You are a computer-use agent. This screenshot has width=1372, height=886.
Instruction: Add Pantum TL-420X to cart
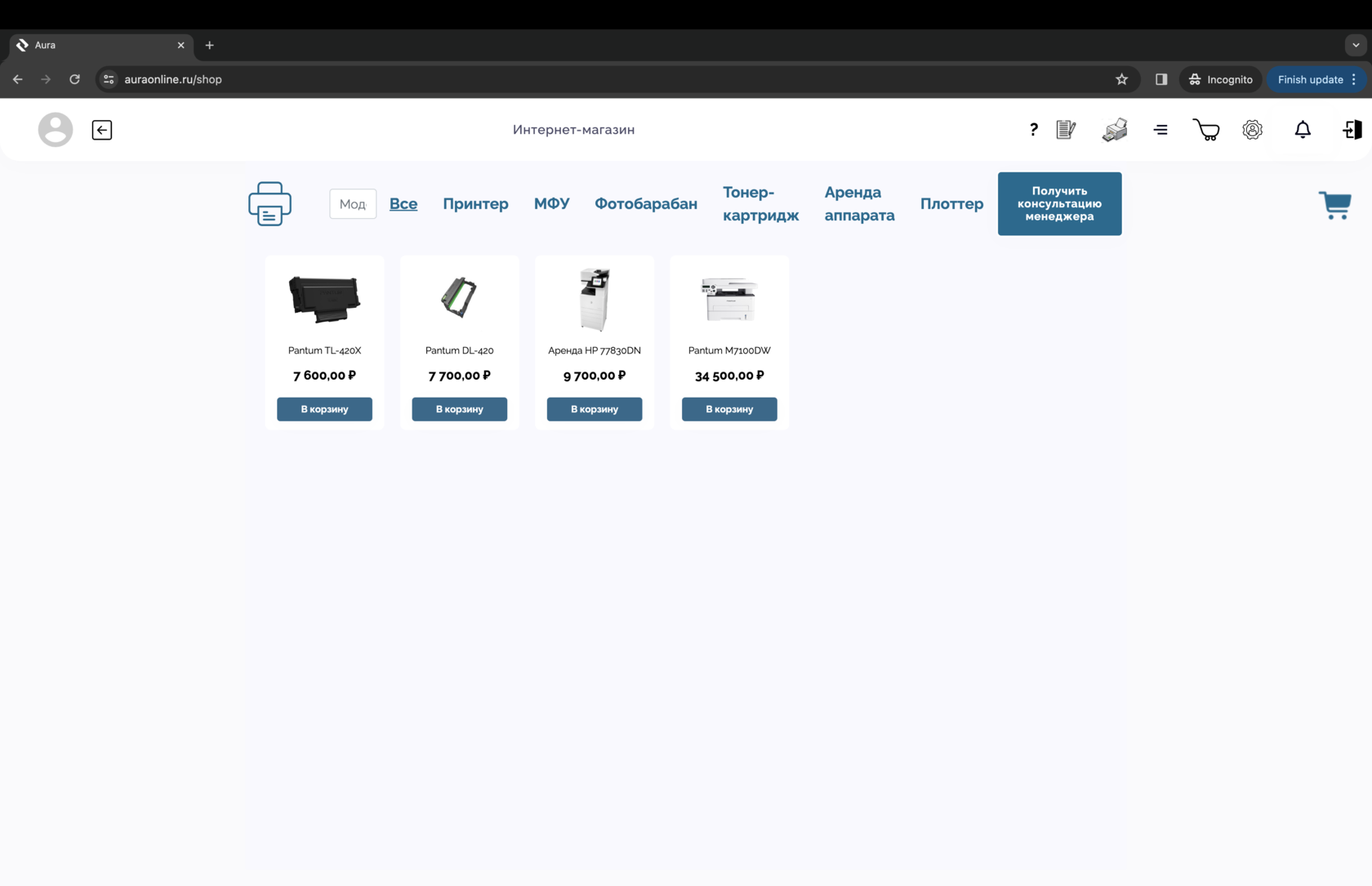pyautogui.click(x=325, y=409)
